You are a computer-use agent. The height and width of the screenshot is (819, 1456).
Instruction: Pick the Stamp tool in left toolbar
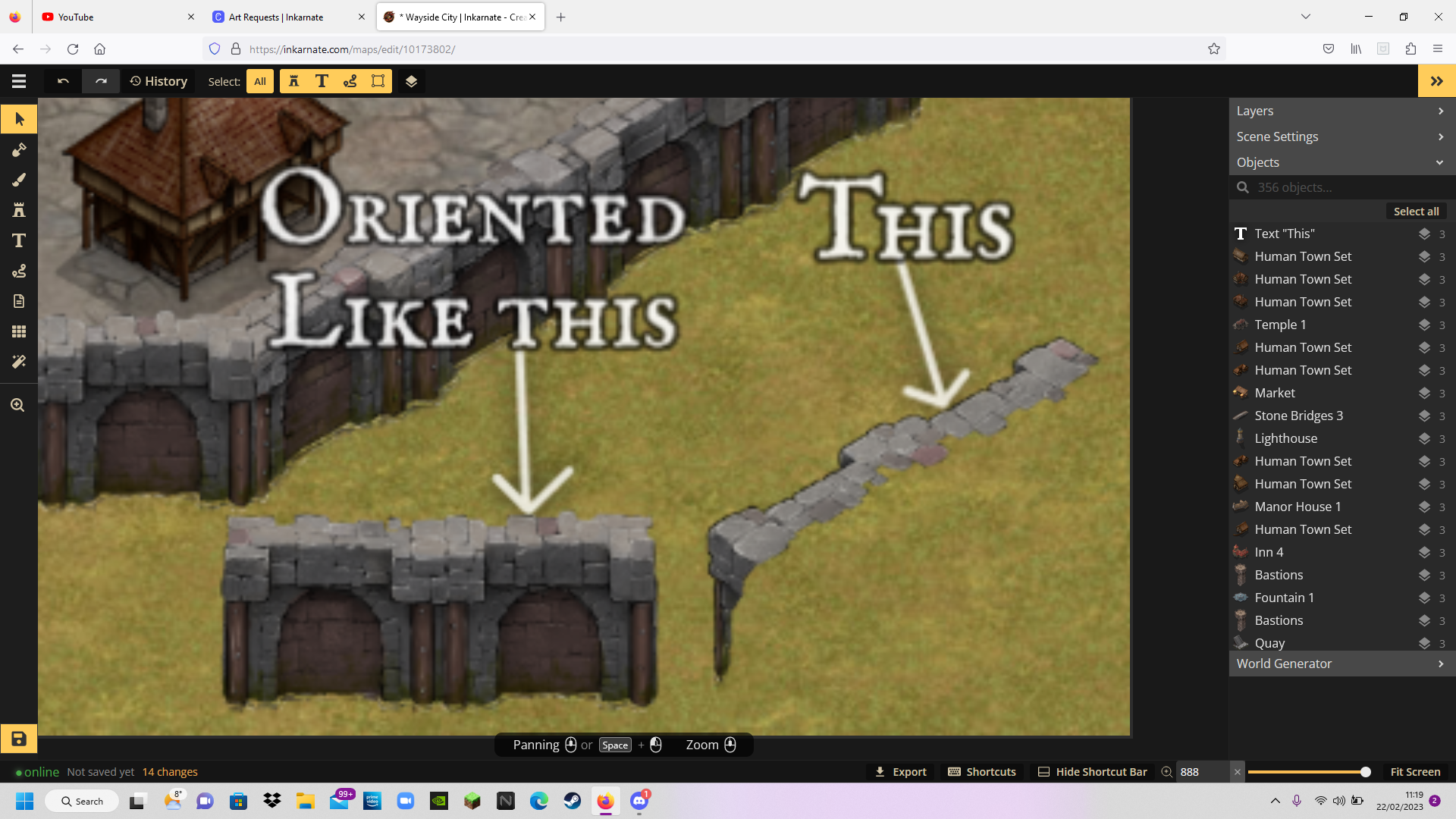(x=19, y=210)
